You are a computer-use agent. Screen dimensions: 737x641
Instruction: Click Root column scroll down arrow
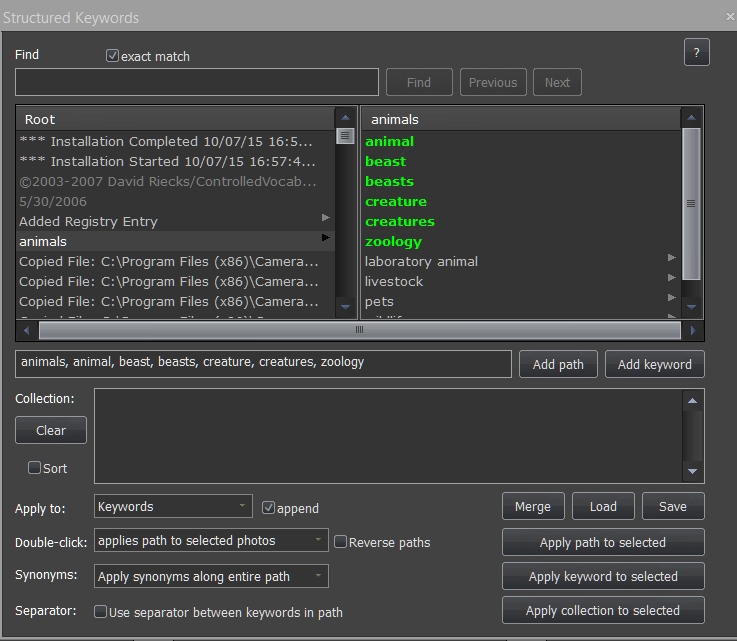coord(345,307)
